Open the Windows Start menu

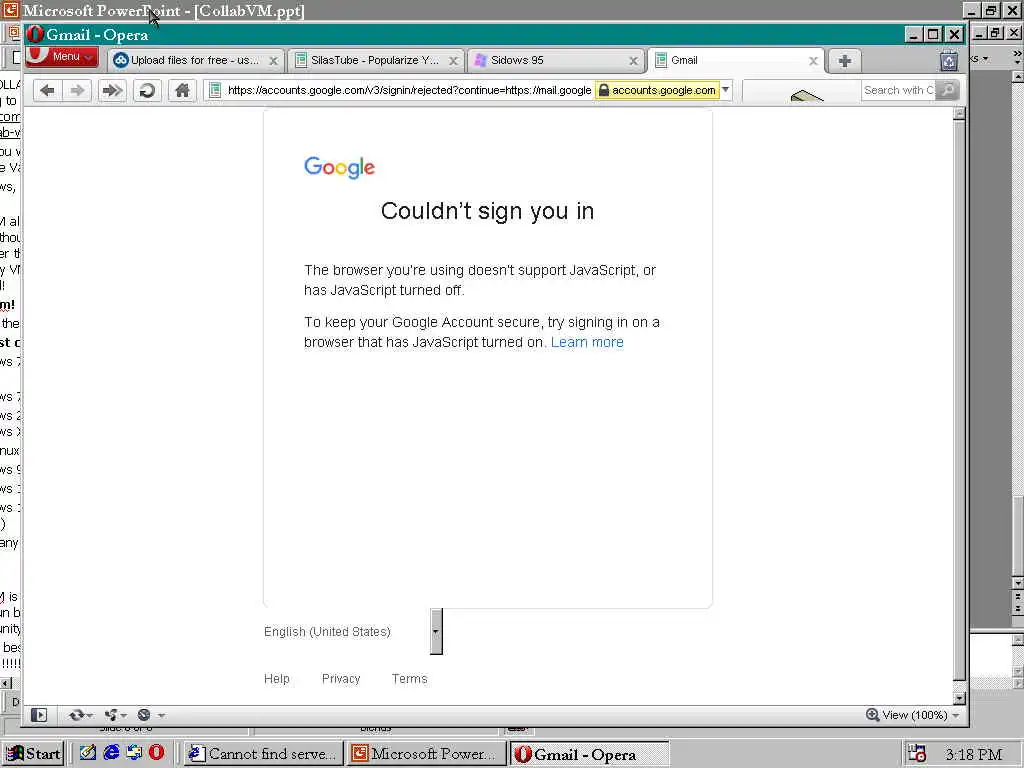point(33,754)
